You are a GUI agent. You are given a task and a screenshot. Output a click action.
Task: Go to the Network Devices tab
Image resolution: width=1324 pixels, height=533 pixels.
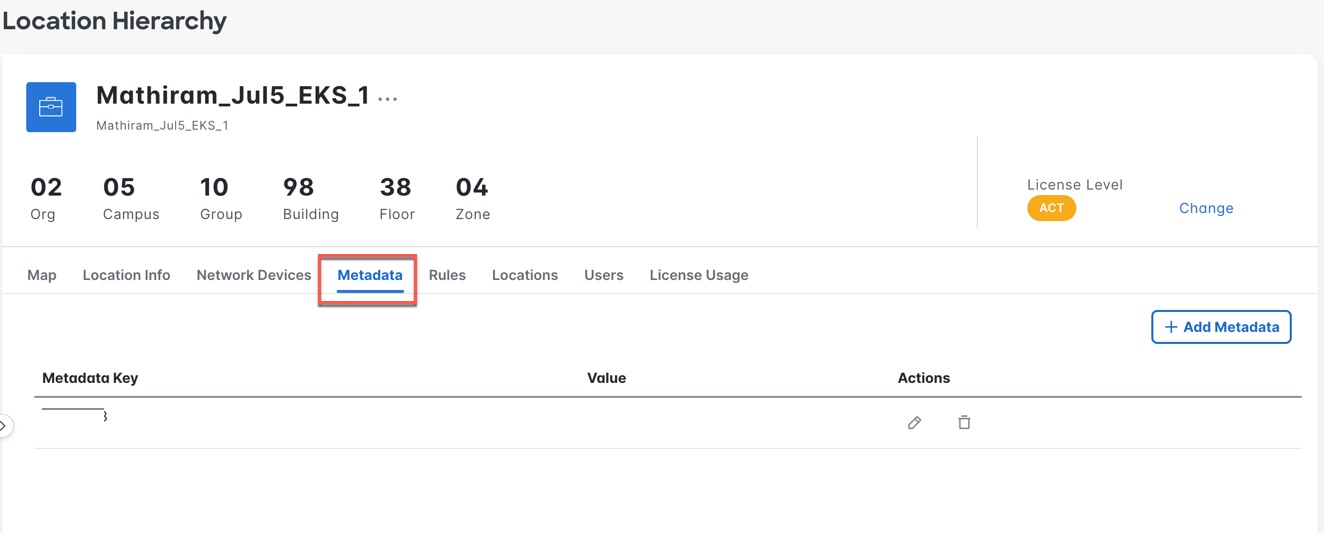[254, 275]
